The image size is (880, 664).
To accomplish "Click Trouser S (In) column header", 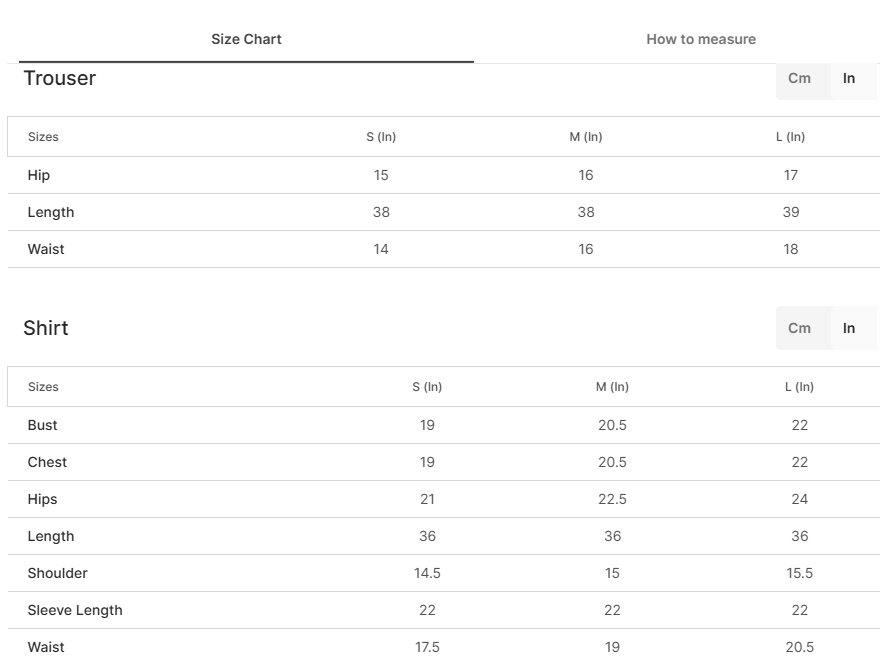I will [x=381, y=137].
